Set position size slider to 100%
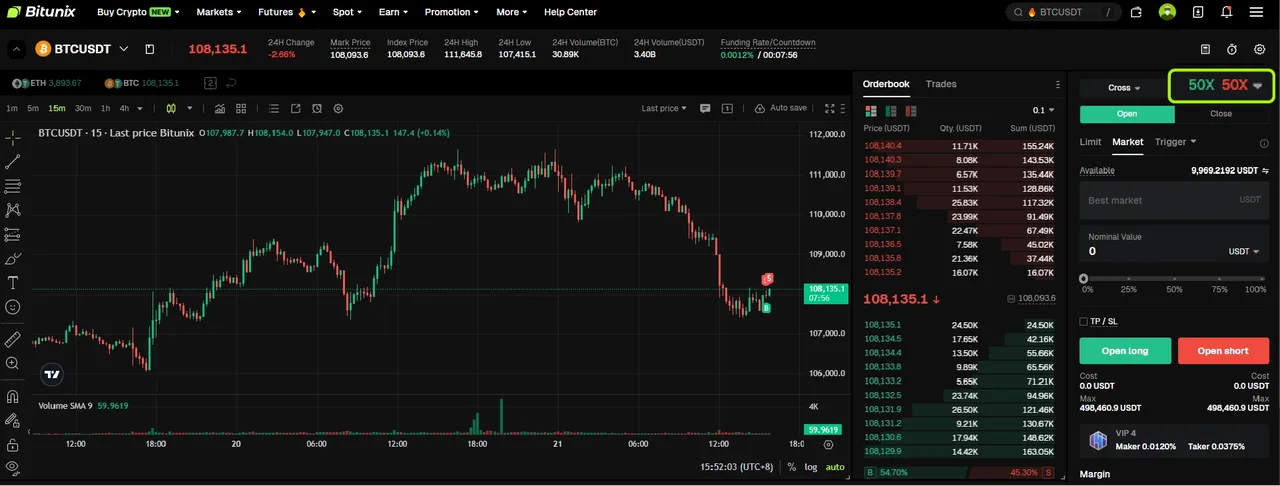Image resolution: width=1280 pixels, height=486 pixels. 1264,279
